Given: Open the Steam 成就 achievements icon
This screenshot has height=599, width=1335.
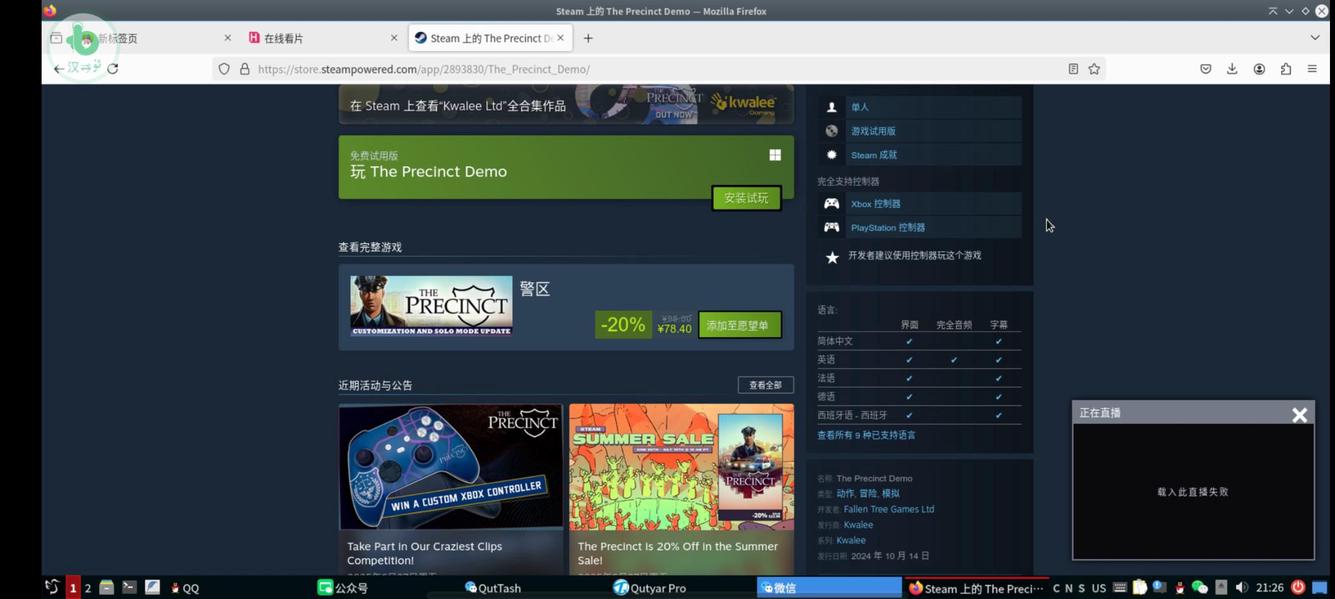Looking at the screenshot, I should tap(831, 154).
